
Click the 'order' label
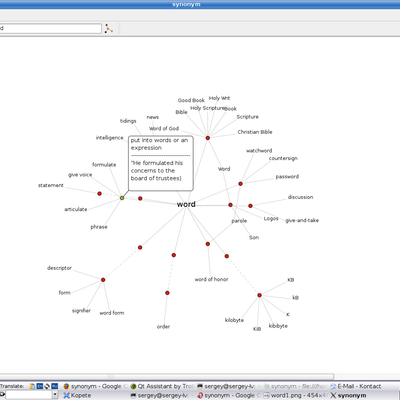[163, 327]
